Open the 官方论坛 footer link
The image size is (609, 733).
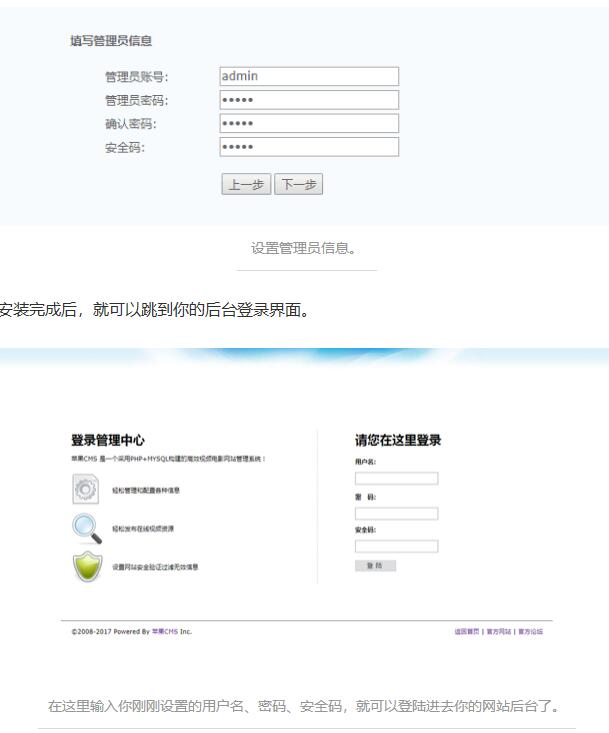coord(530,632)
